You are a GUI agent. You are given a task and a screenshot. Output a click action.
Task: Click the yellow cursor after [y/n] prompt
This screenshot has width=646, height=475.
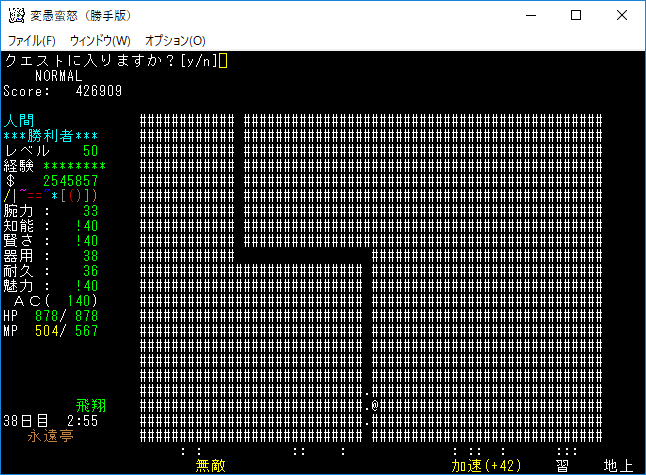pos(224,61)
